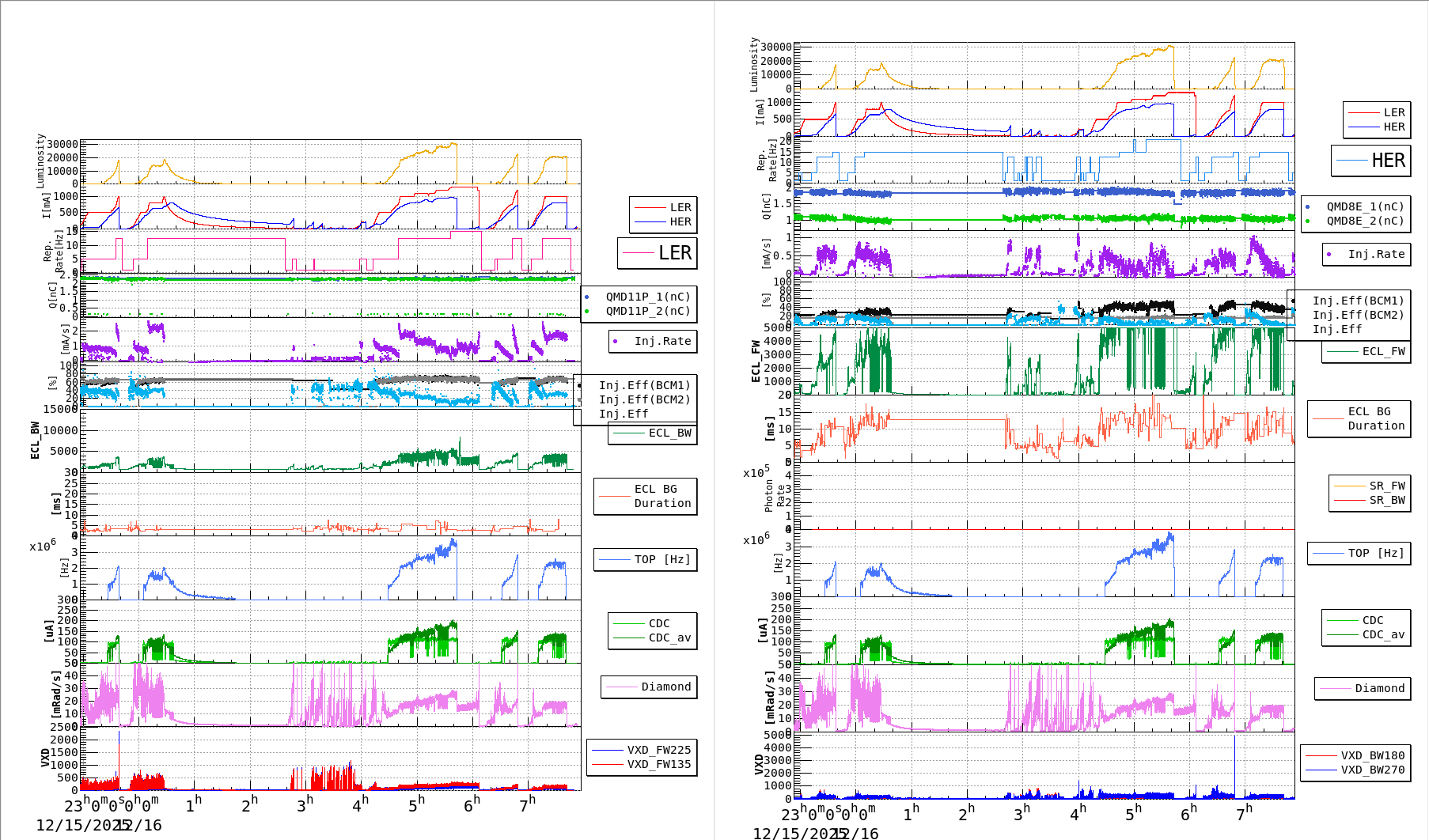Click the VXD_BW270 legend entry

coord(1372,770)
